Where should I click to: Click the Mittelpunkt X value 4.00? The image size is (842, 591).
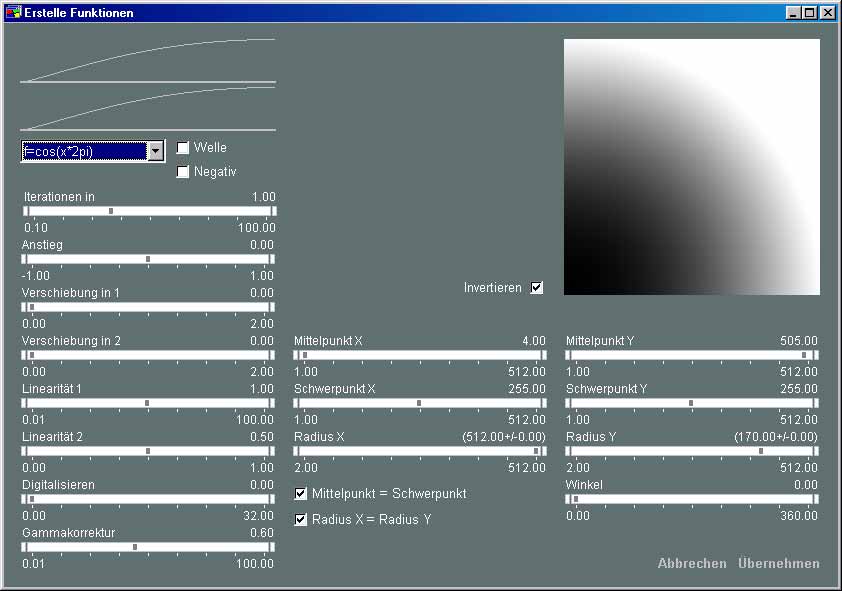coord(534,341)
